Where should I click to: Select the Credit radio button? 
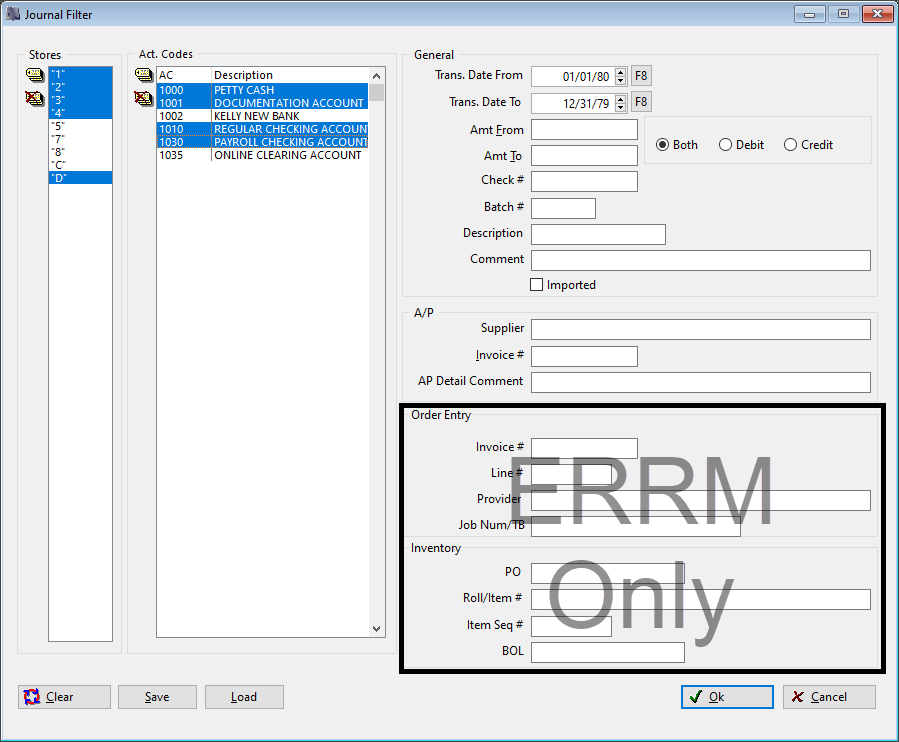[x=790, y=144]
